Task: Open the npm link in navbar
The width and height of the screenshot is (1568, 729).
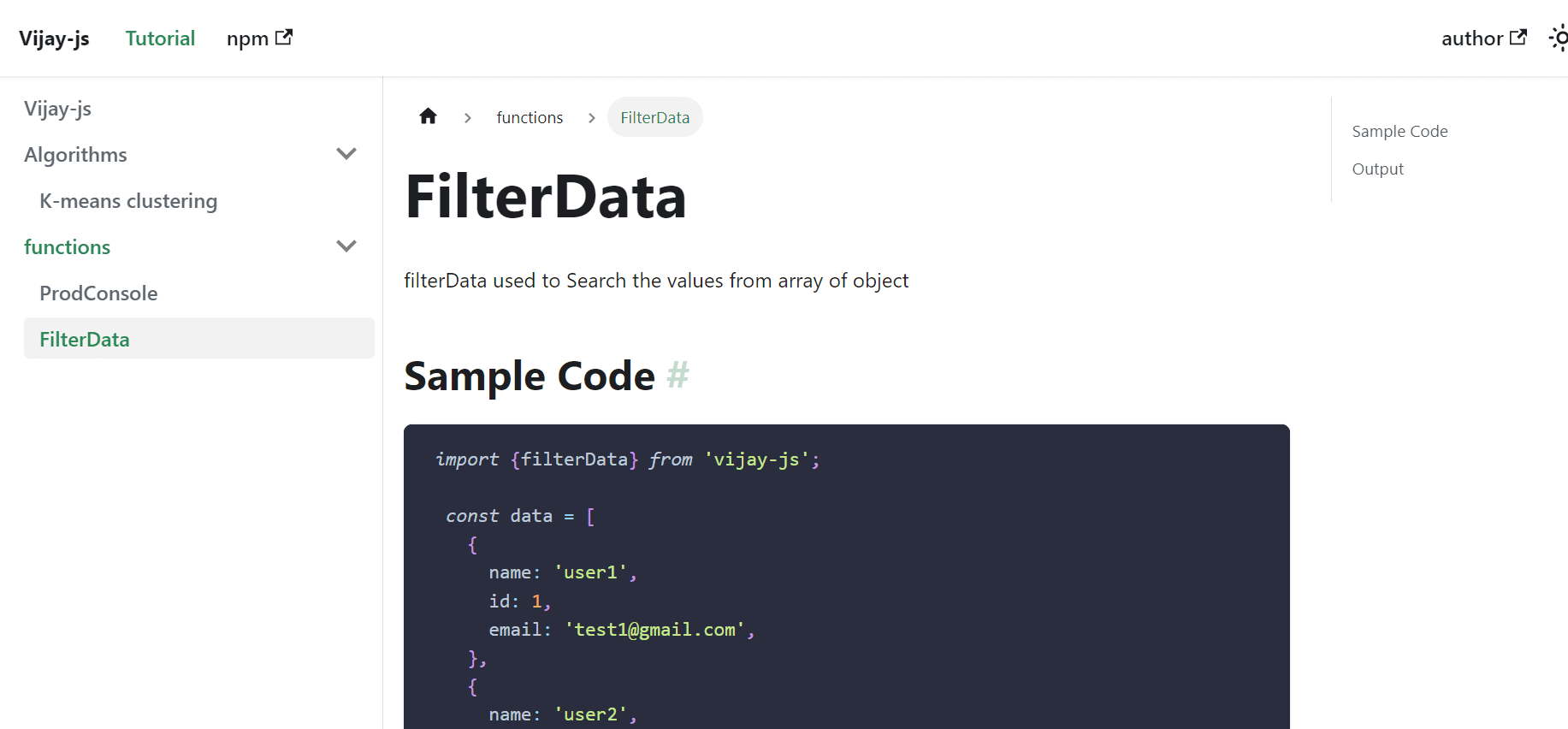Action: pyautogui.click(x=248, y=39)
